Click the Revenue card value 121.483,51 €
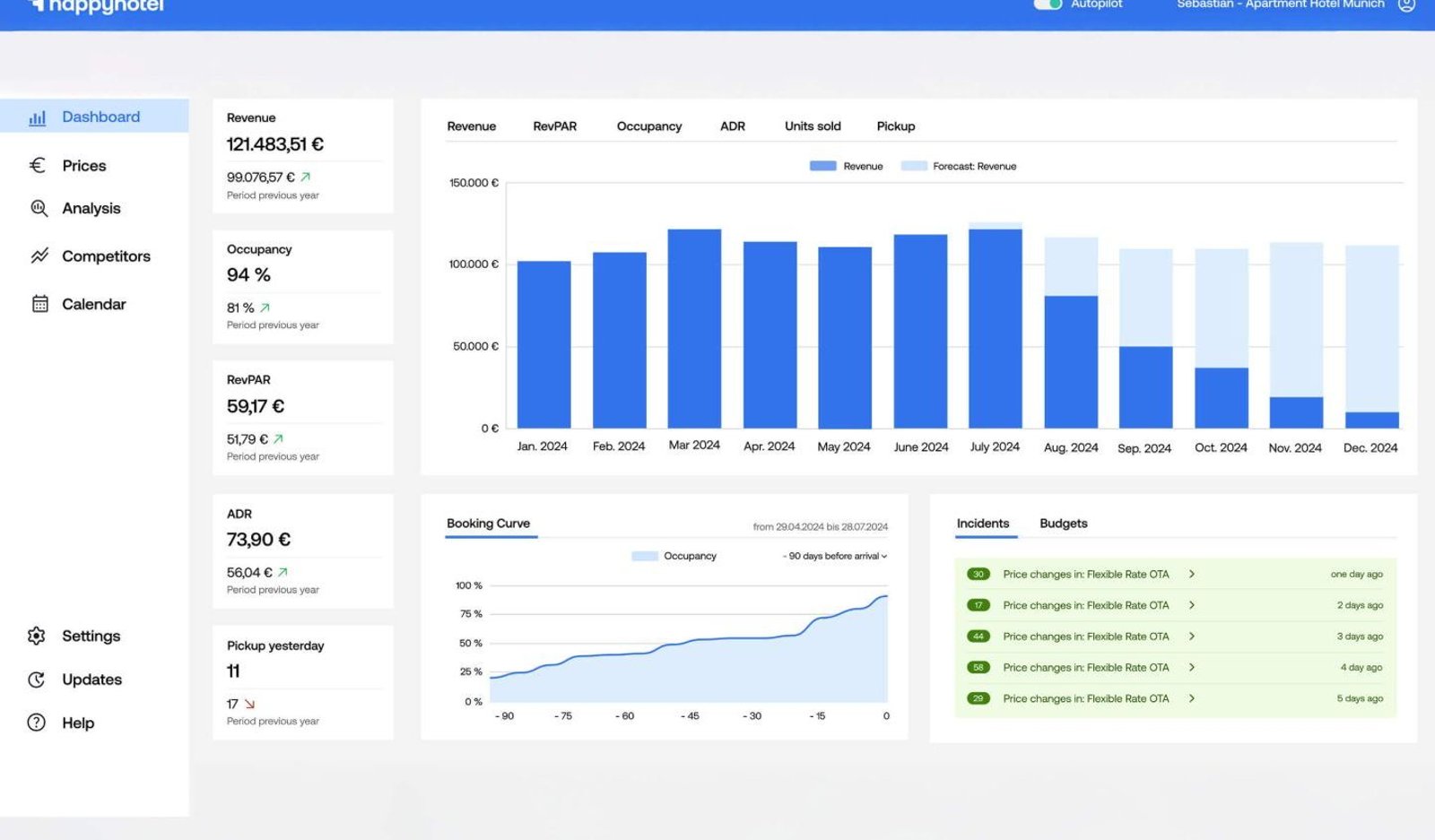 [x=274, y=144]
